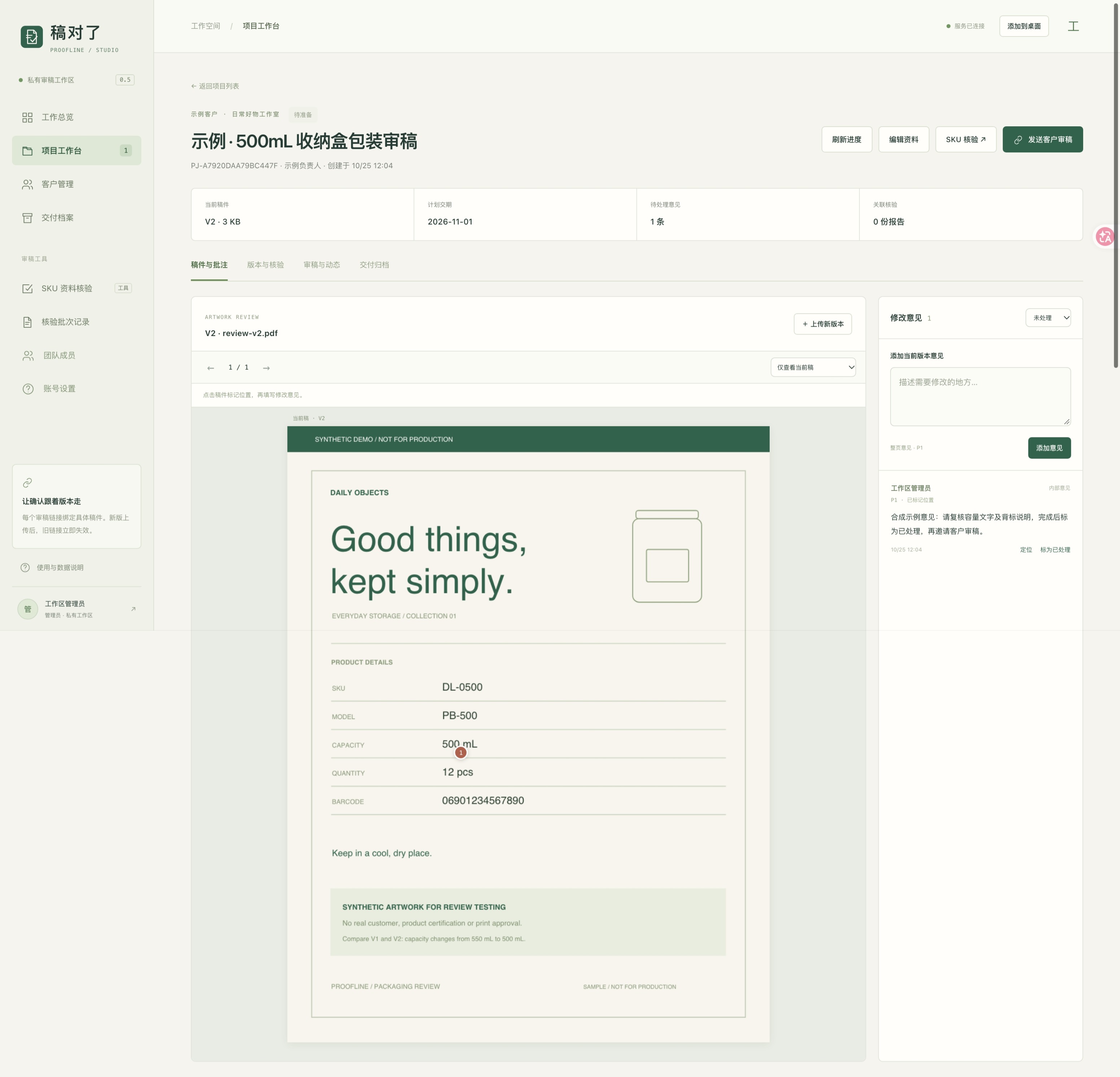Click the floating pink translate icon

click(1104, 236)
